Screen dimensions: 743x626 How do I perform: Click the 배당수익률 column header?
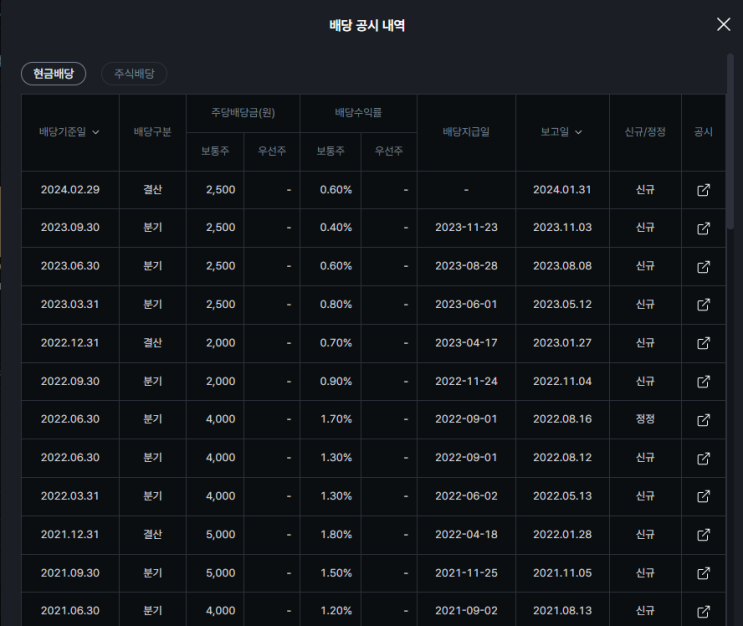click(x=358, y=113)
